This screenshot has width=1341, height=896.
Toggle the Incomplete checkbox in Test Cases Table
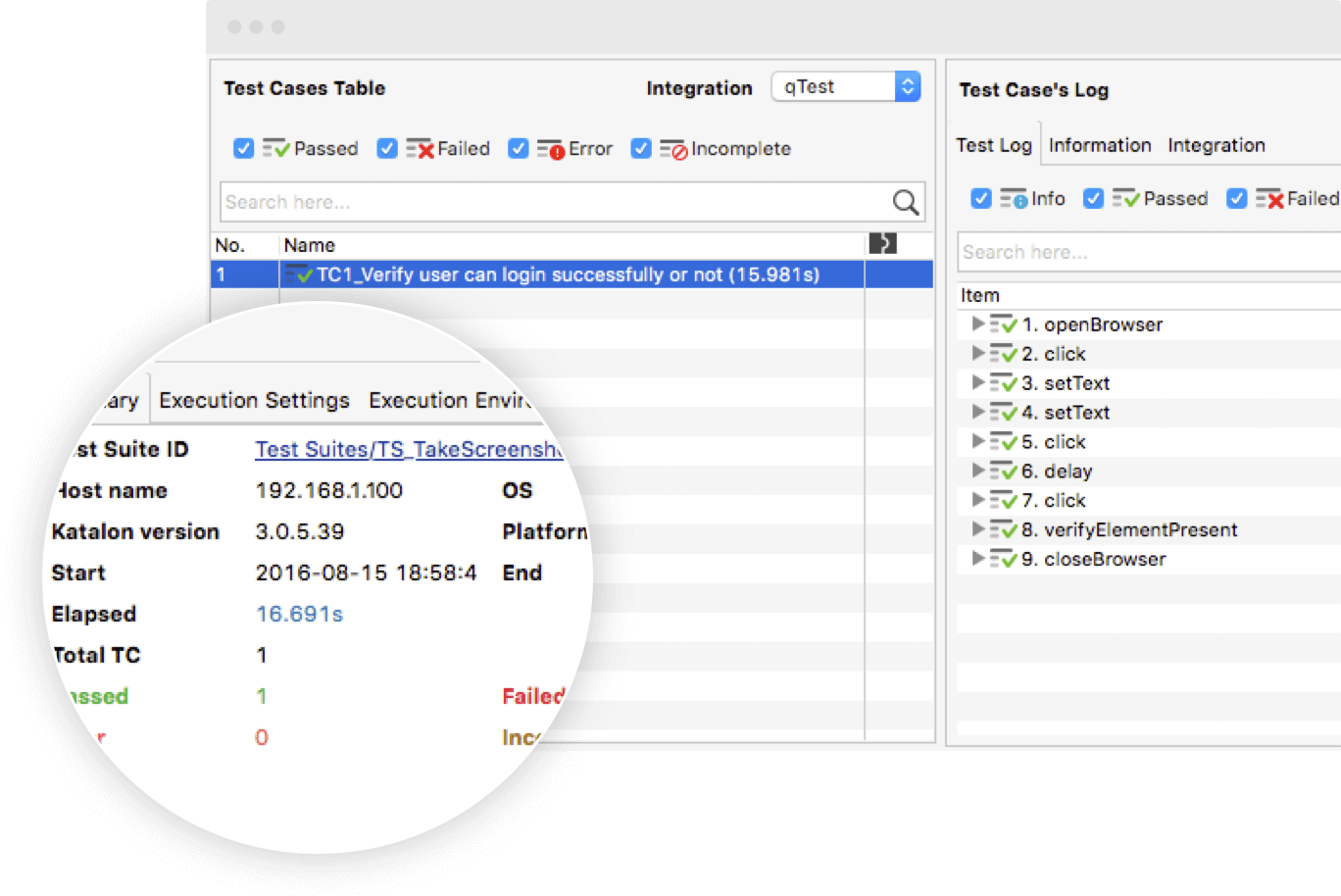click(641, 148)
